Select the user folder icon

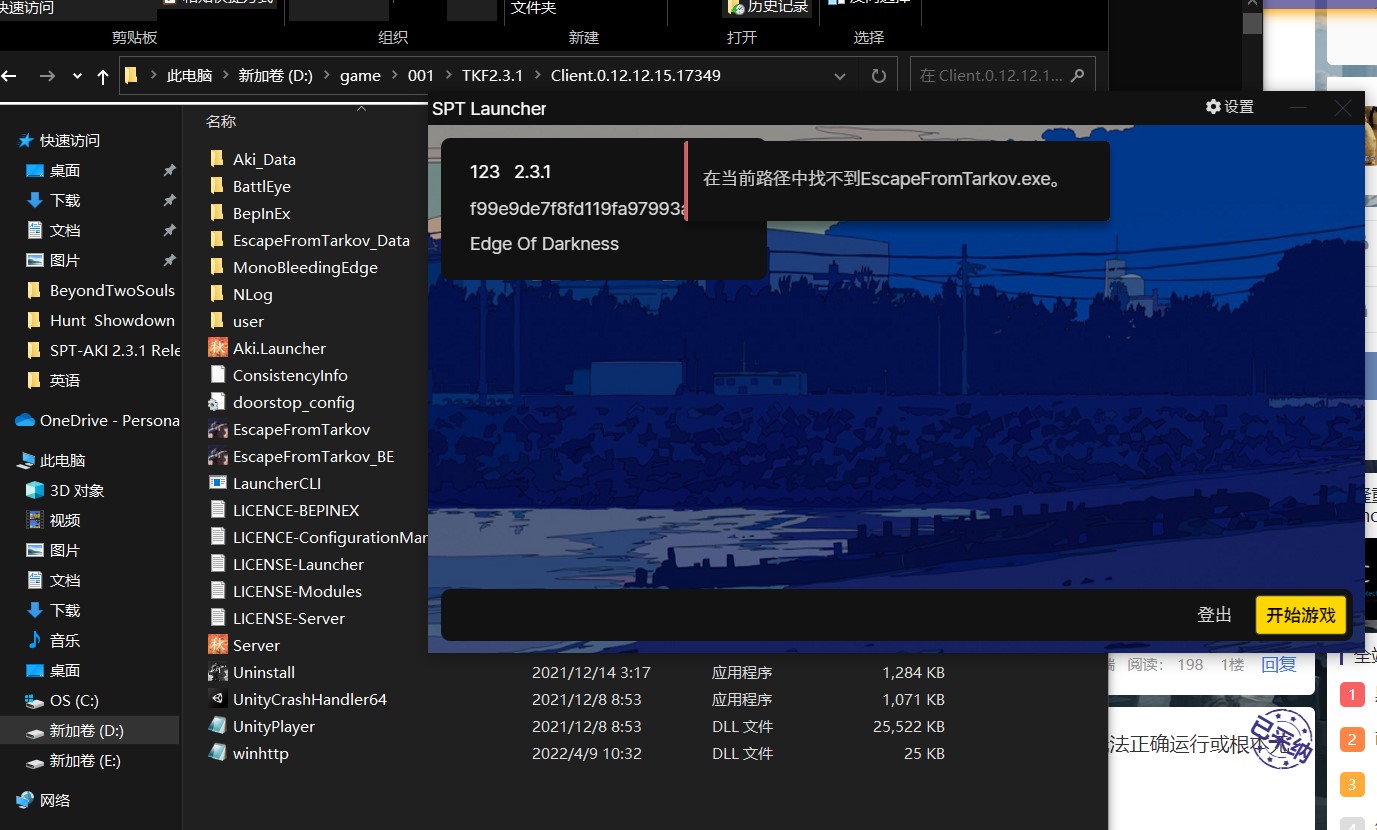click(x=217, y=321)
